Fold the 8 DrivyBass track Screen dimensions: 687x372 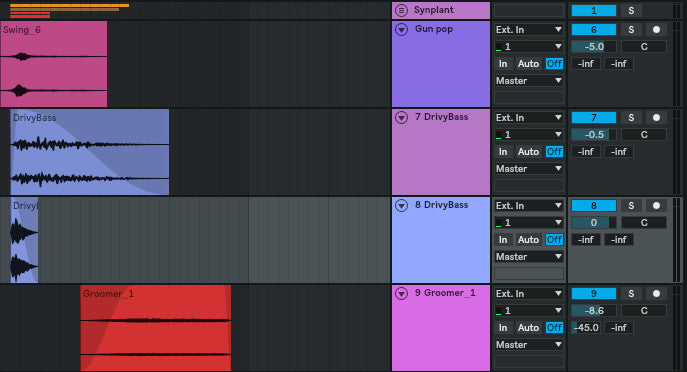click(x=401, y=205)
